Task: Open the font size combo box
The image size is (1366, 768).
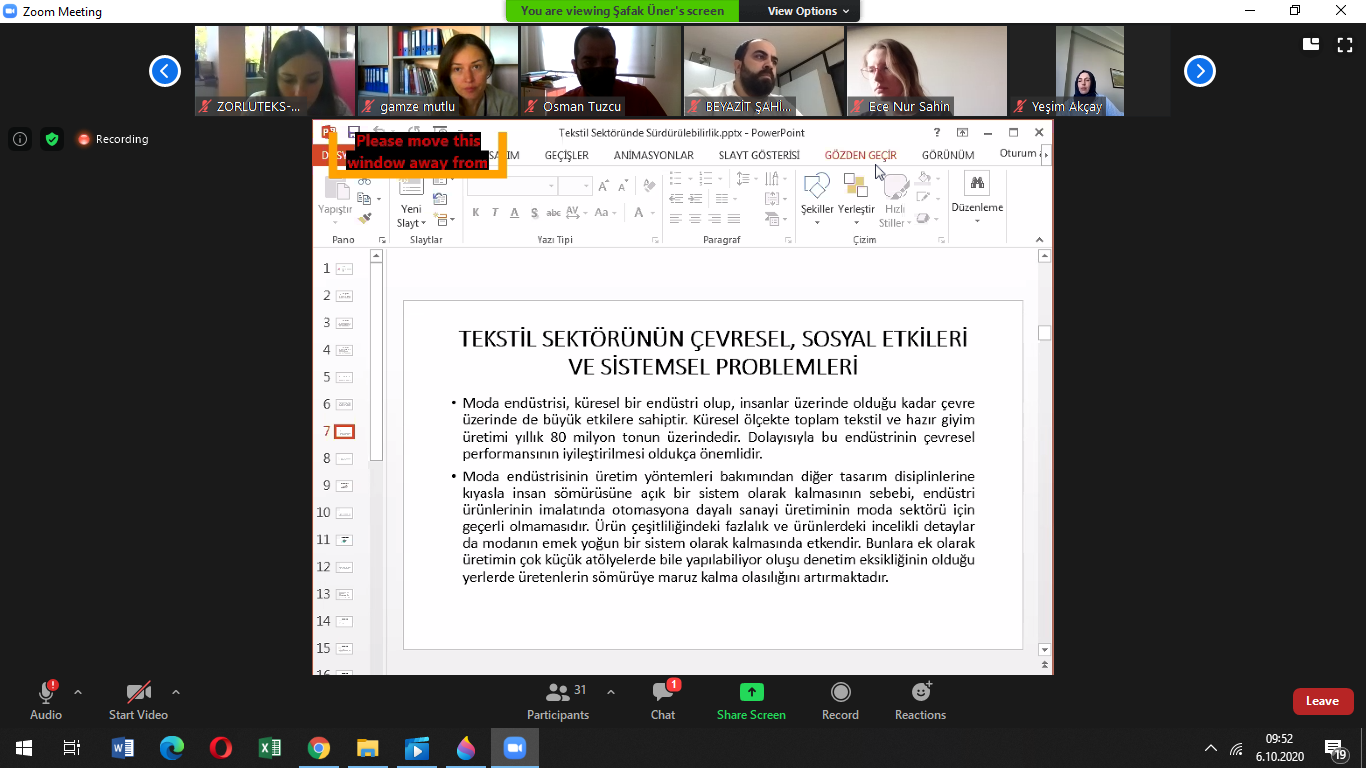Action: pos(575,186)
